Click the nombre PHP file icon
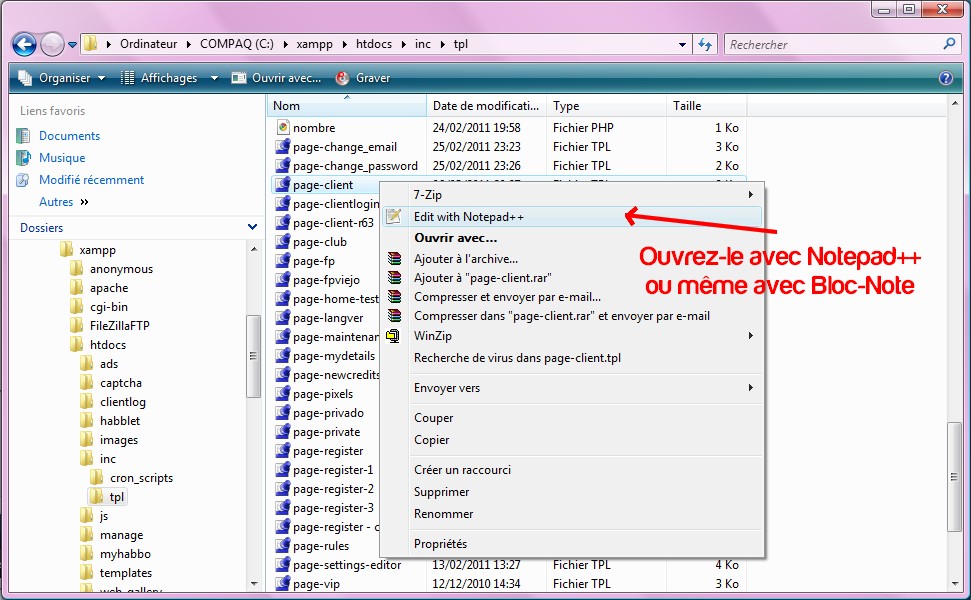Viewport: 971px width, 600px height. click(x=283, y=128)
